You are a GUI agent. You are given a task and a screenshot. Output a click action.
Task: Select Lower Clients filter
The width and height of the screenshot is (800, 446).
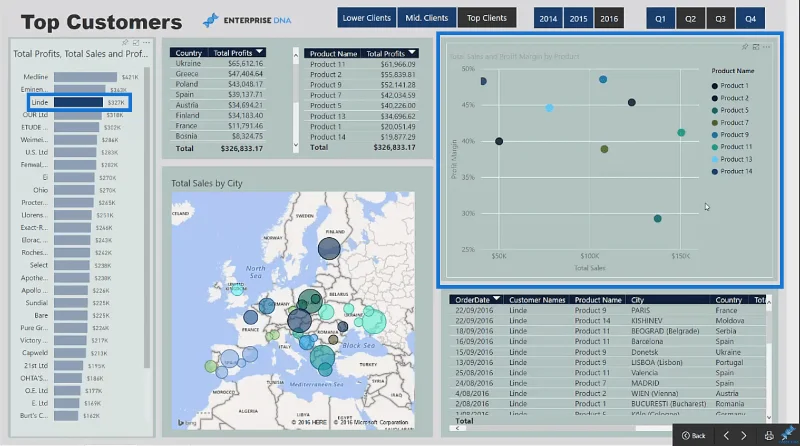pos(366,18)
